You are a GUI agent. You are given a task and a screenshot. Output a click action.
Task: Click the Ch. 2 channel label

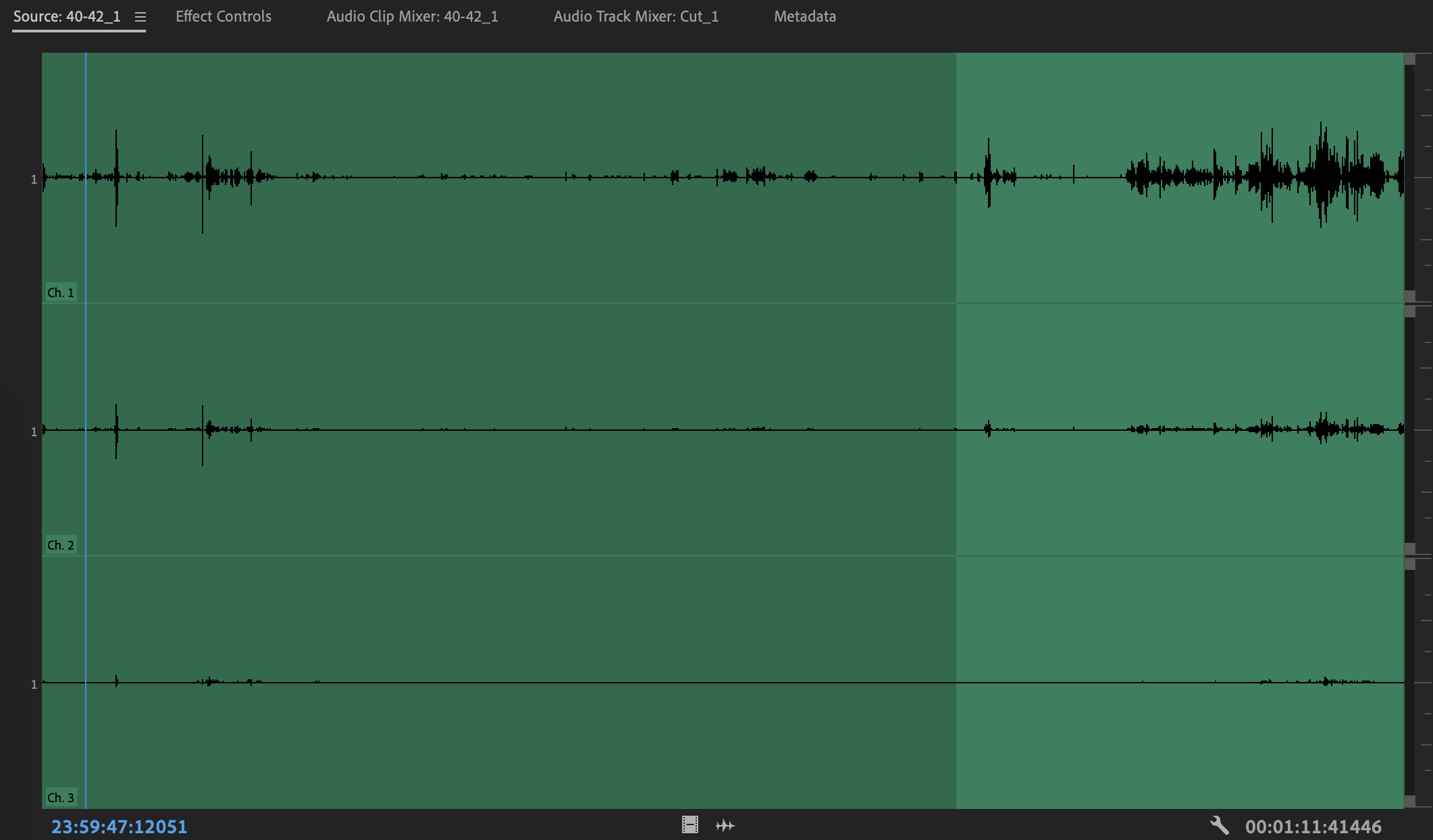tap(61, 544)
